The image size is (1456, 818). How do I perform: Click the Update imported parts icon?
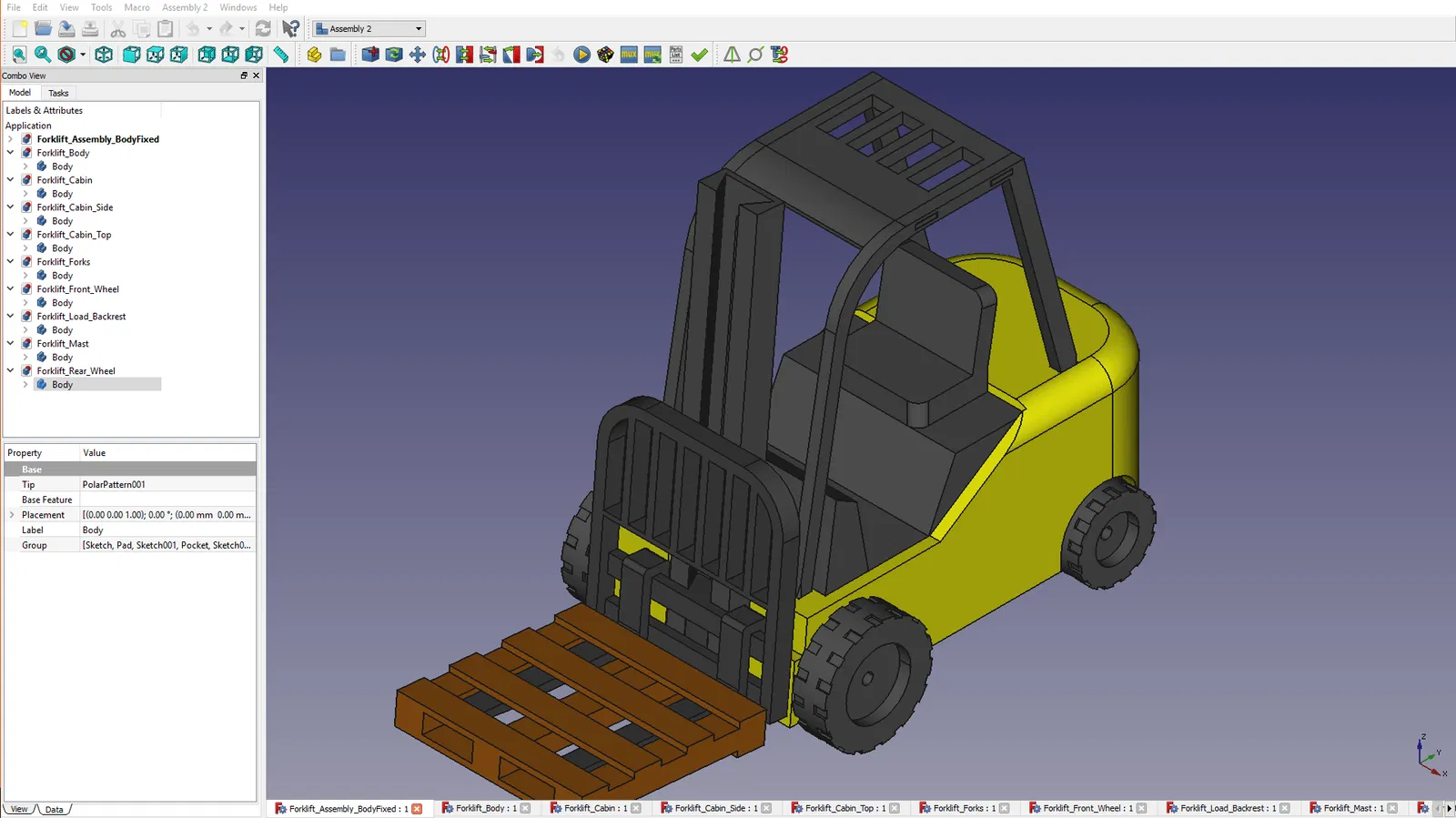[x=394, y=55]
